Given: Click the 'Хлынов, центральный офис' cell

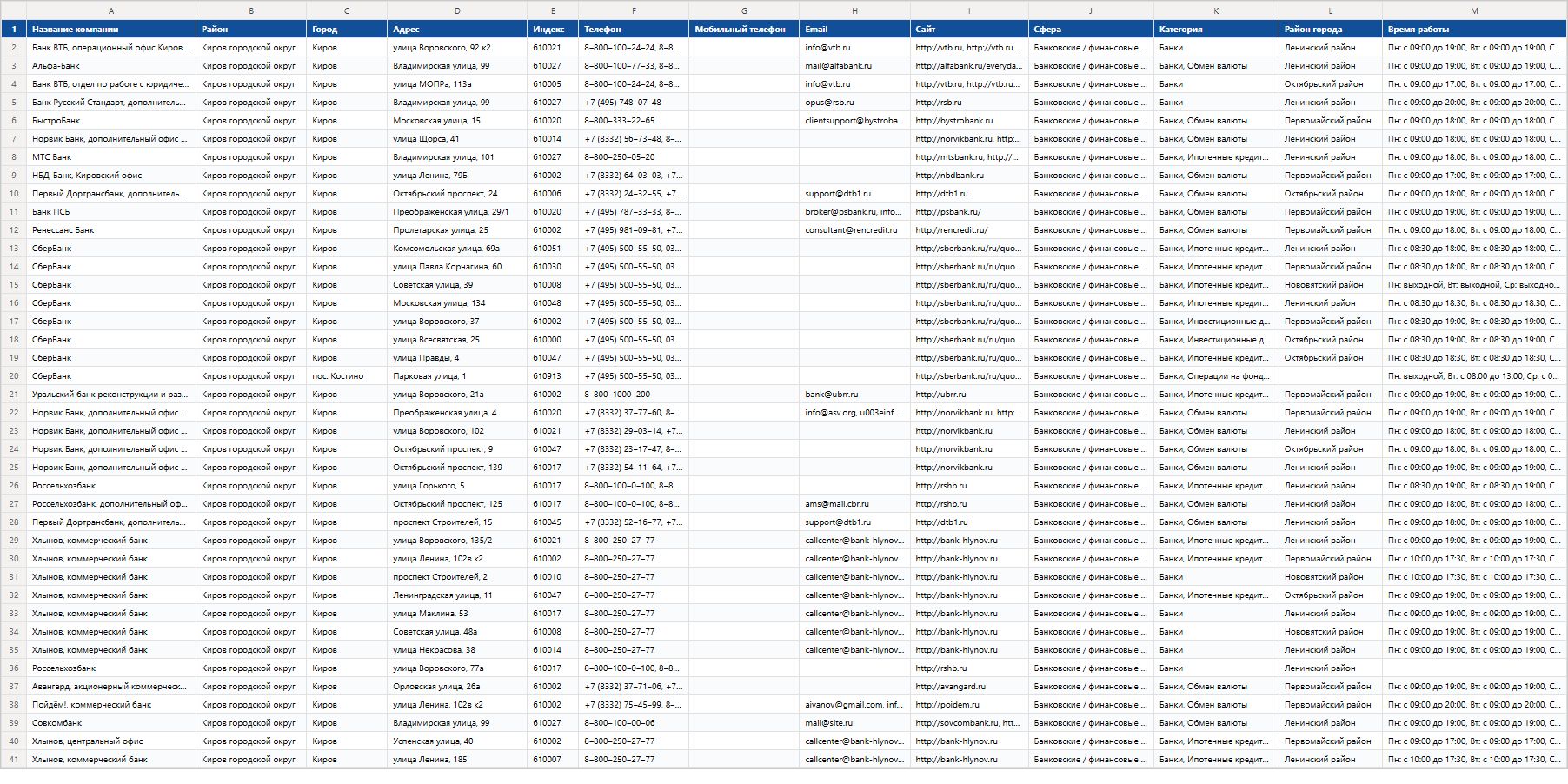Looking at the screenshot, I should click(x=111, y=741).
